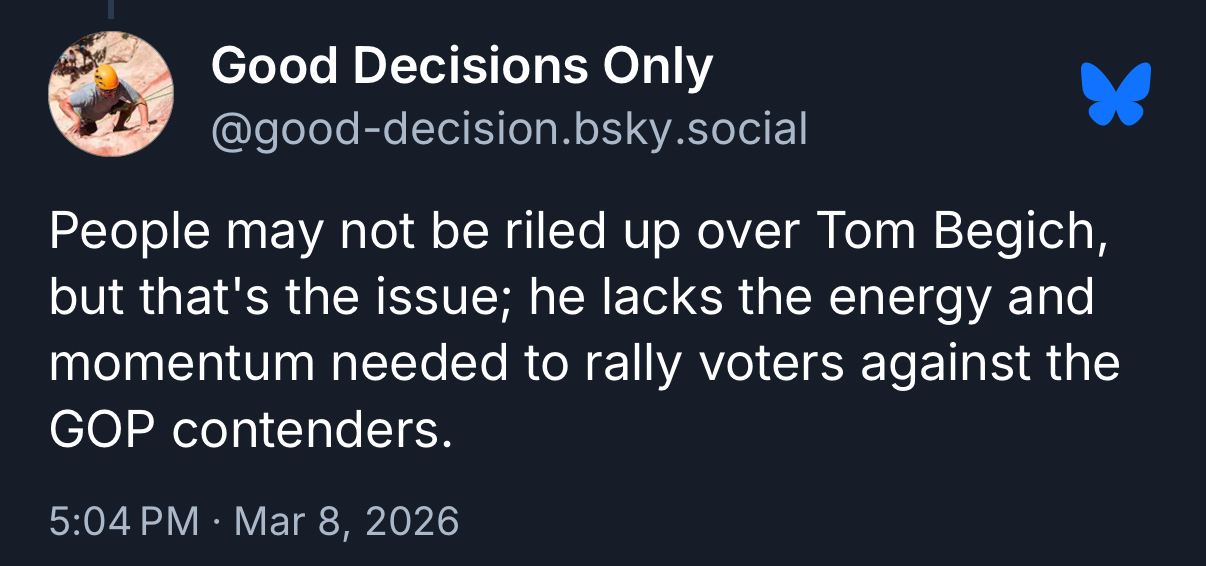Click the orange helmet in avatar
This screenshot has width=1206, height=566.
(107, 75)
